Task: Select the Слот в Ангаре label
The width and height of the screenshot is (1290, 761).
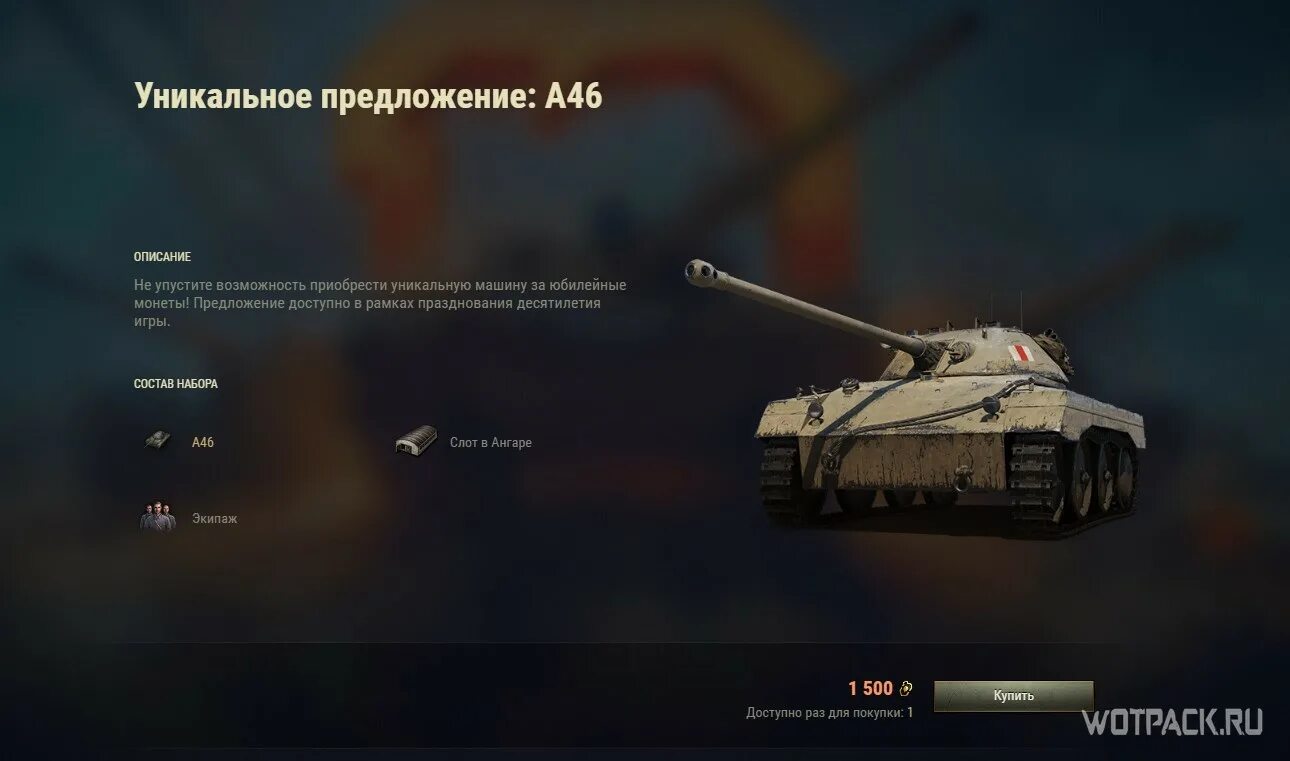Action: [x=491, y=442]
